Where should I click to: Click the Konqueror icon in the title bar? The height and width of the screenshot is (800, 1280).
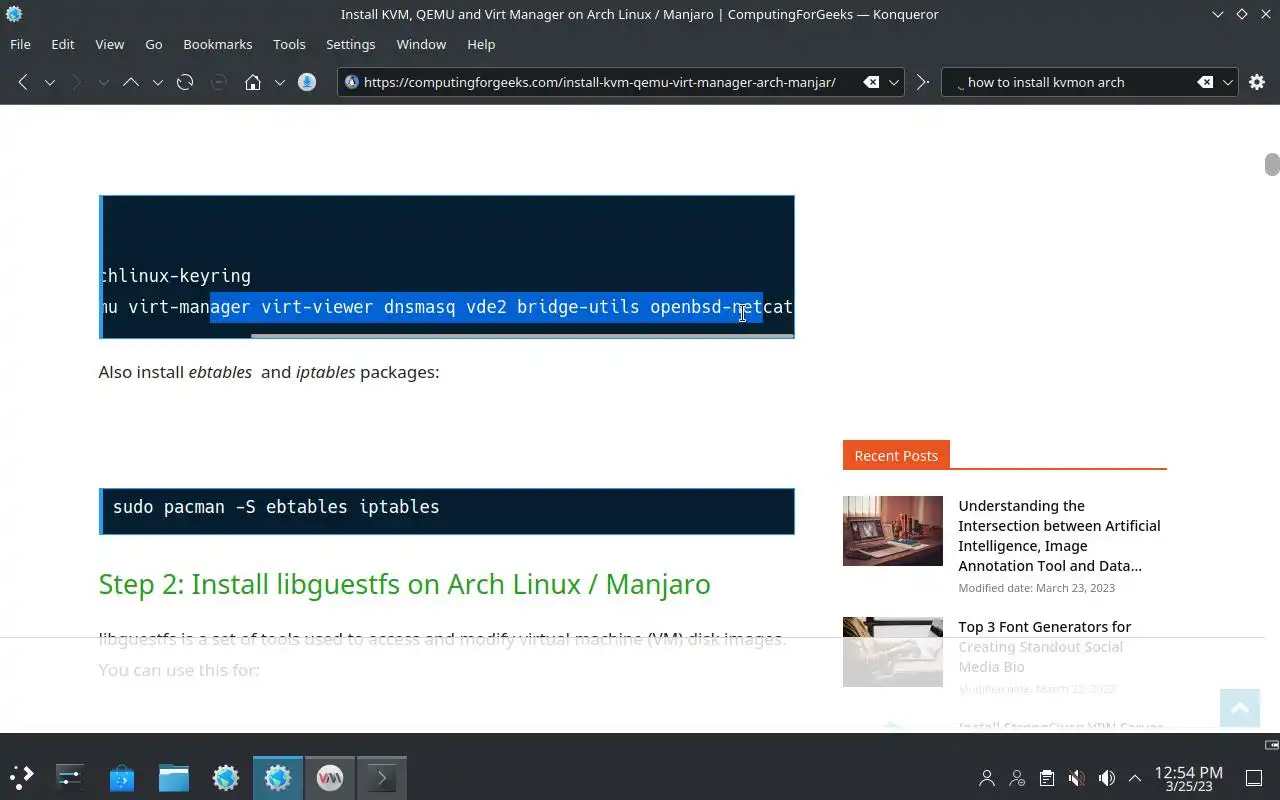(14, 14)
